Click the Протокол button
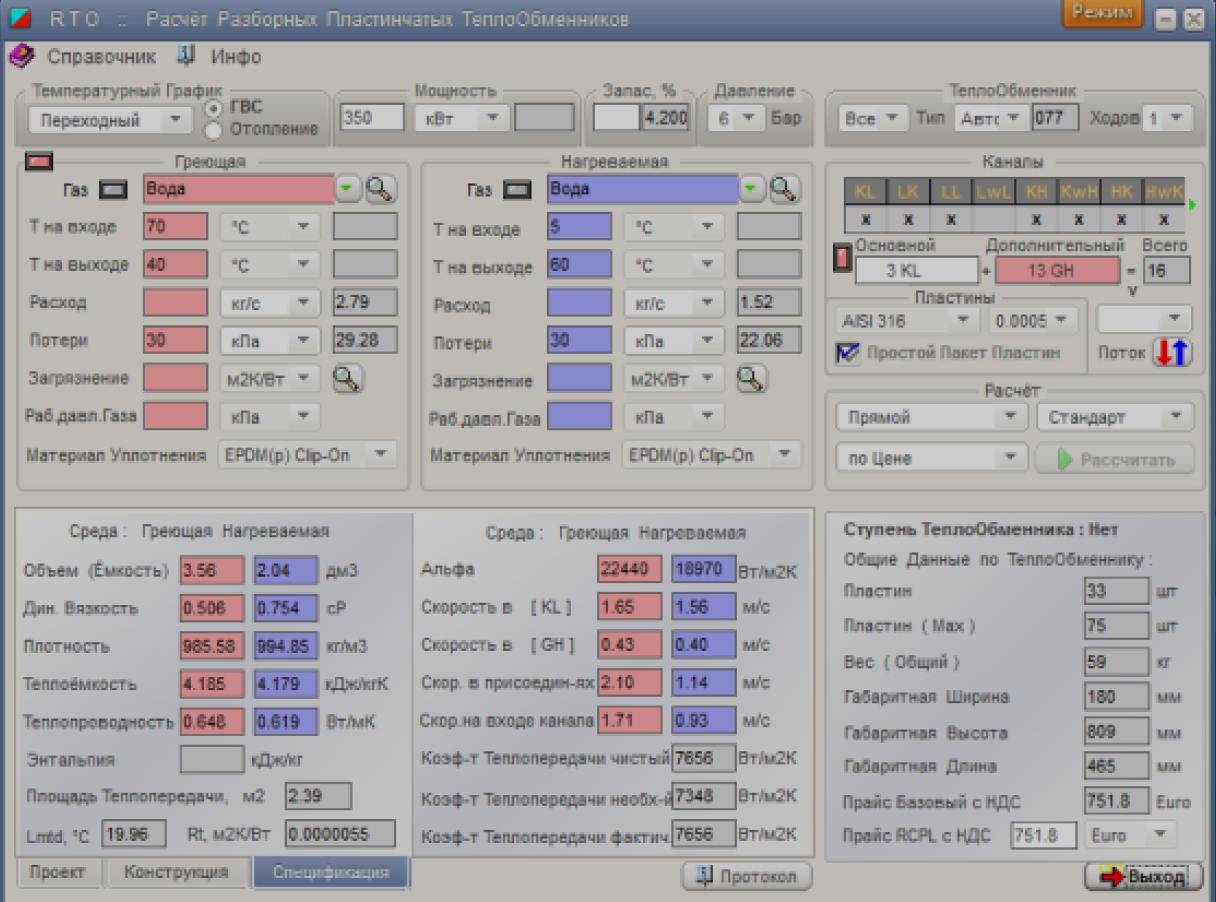Image resolution: width=1216 pixels, height=902 pixels. (746, 876)
